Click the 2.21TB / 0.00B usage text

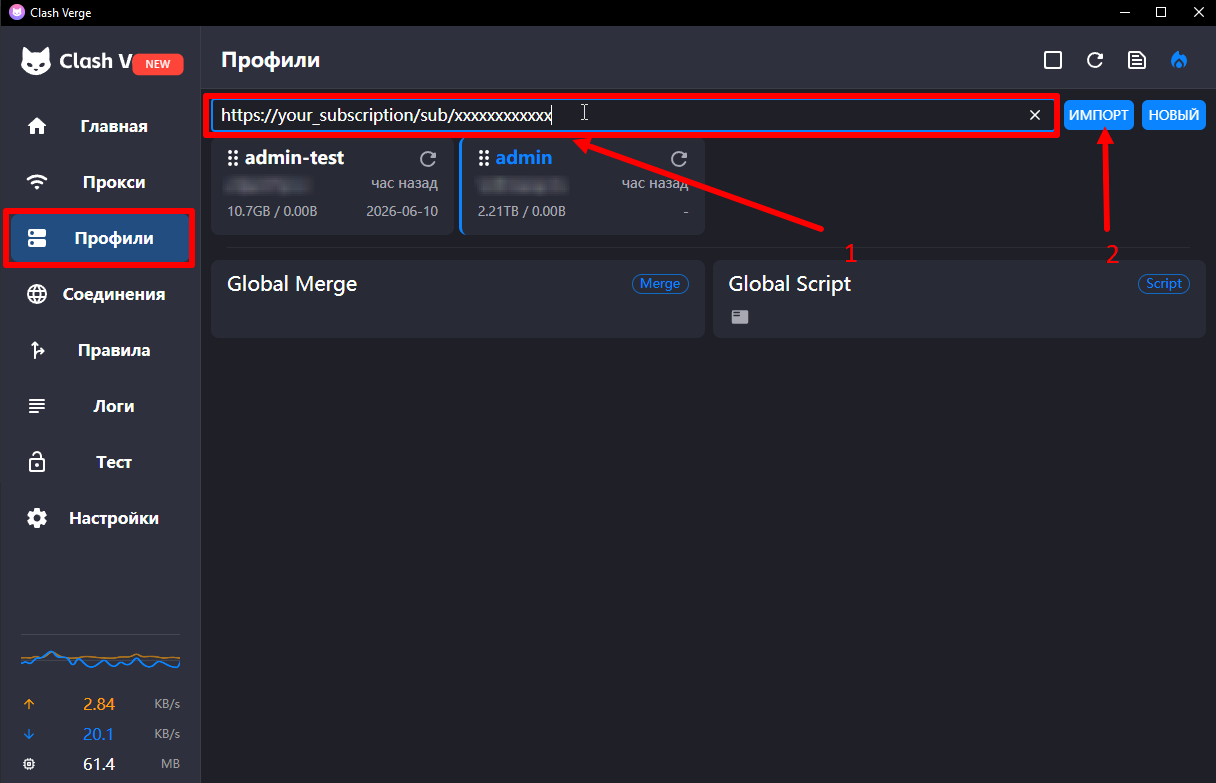point(521,211)
